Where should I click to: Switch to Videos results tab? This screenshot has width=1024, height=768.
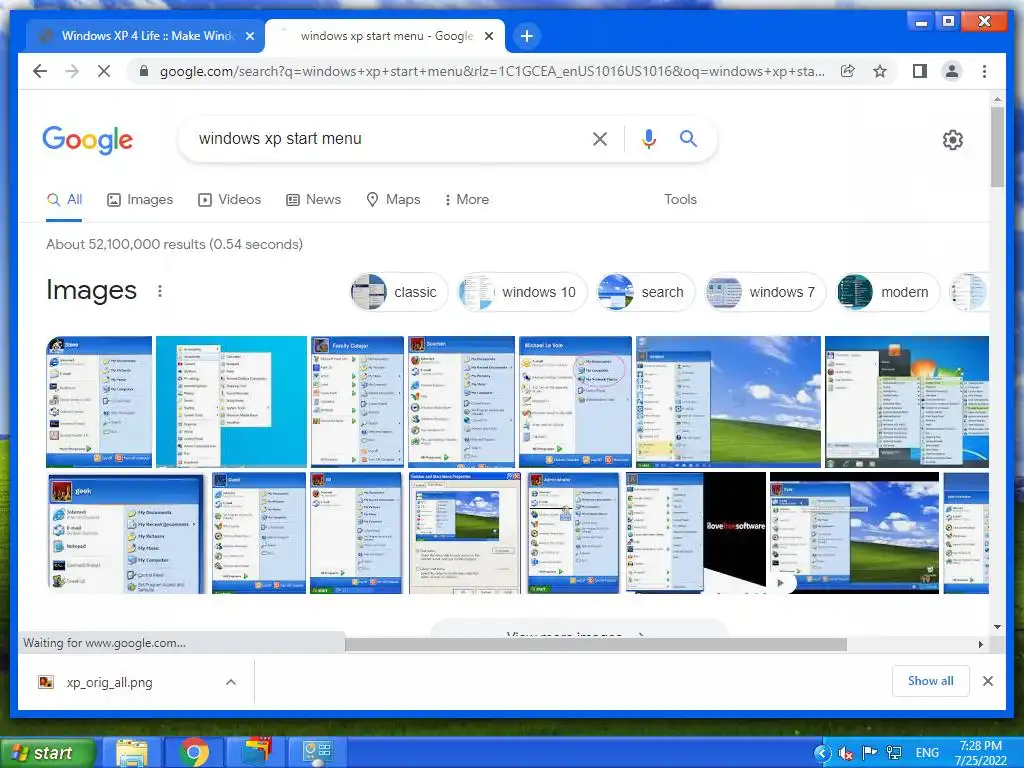coord(230,199)
